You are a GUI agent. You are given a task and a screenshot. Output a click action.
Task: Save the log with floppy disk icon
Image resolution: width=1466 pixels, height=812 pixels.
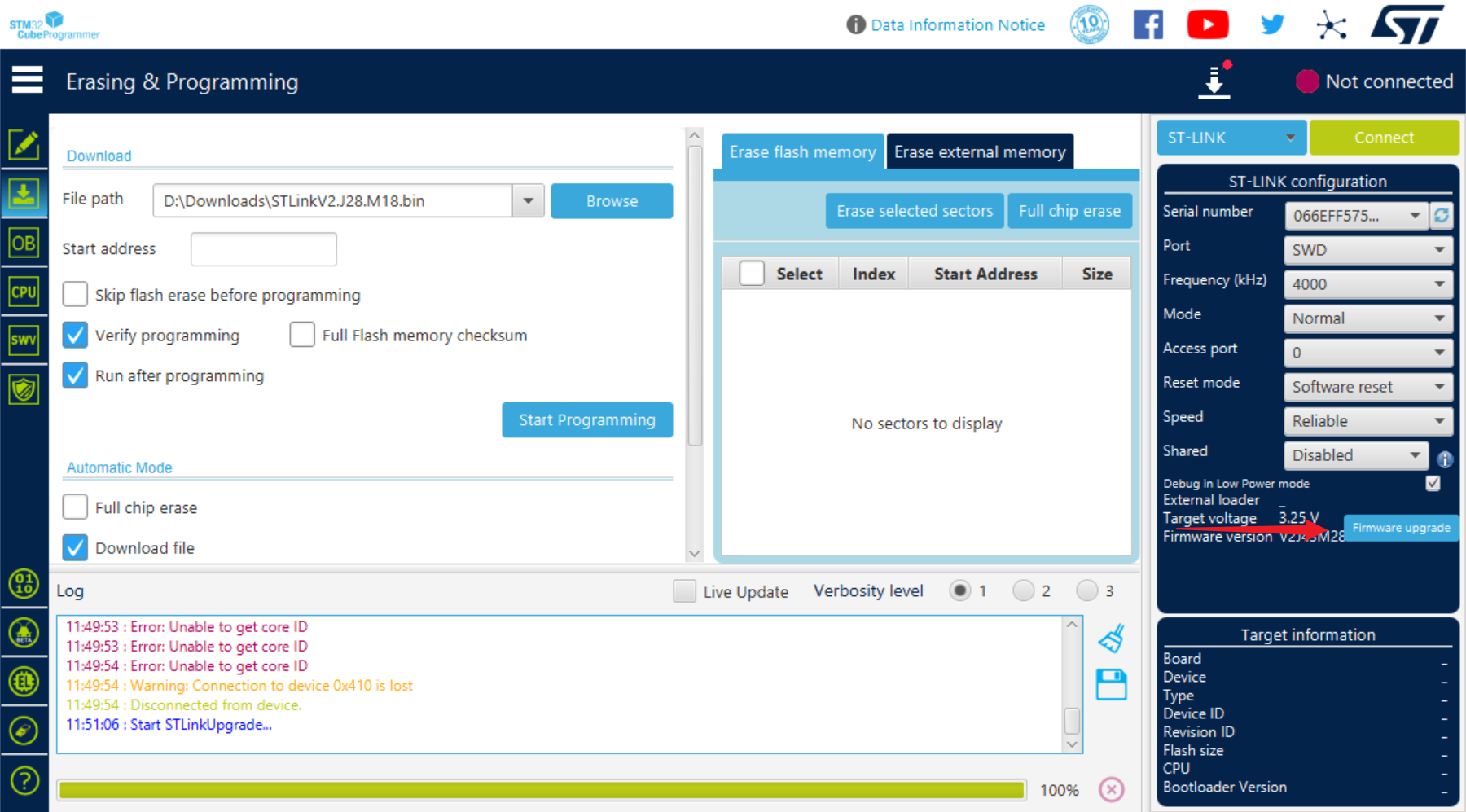pos(1112,685)
